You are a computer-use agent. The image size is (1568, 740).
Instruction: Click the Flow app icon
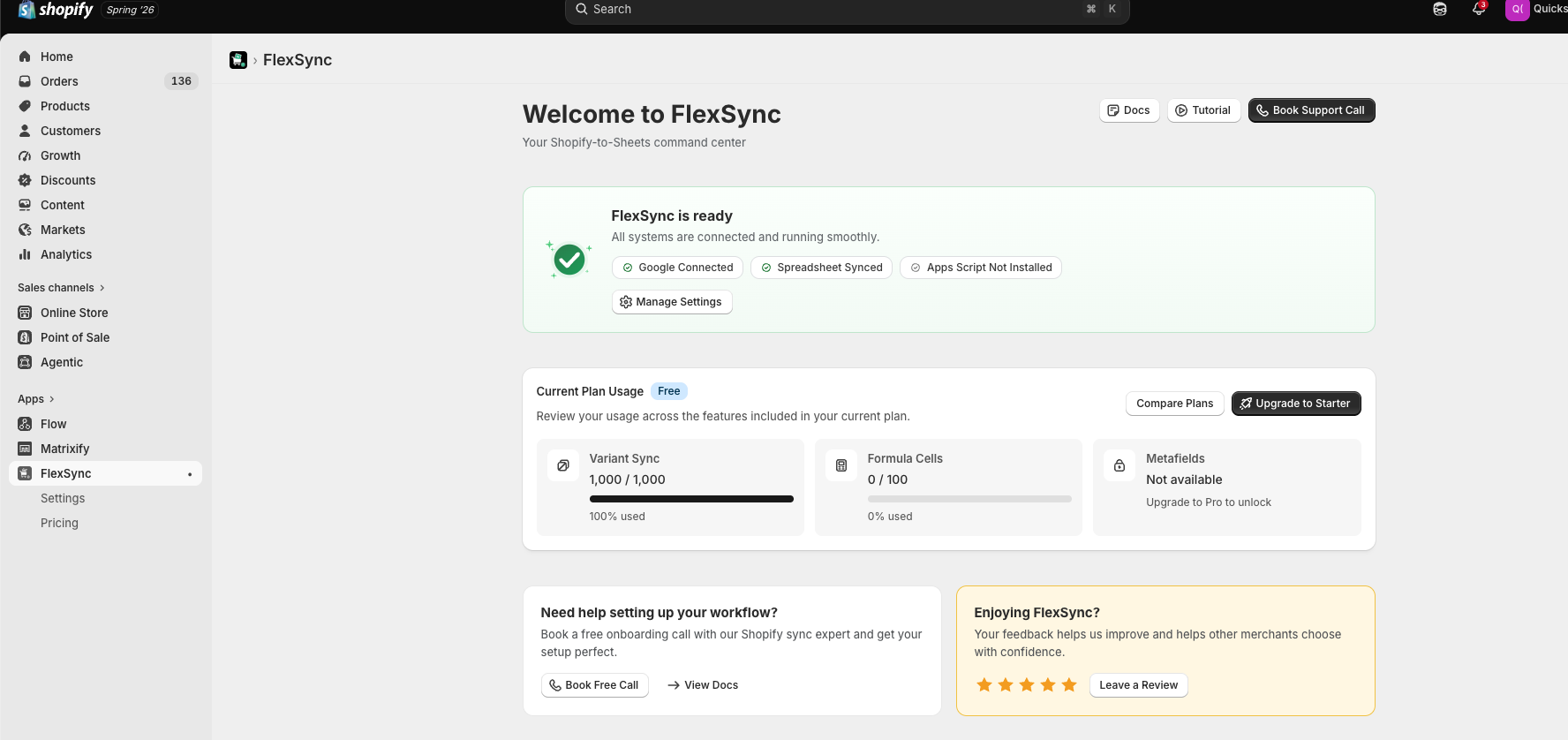point(25,424)
